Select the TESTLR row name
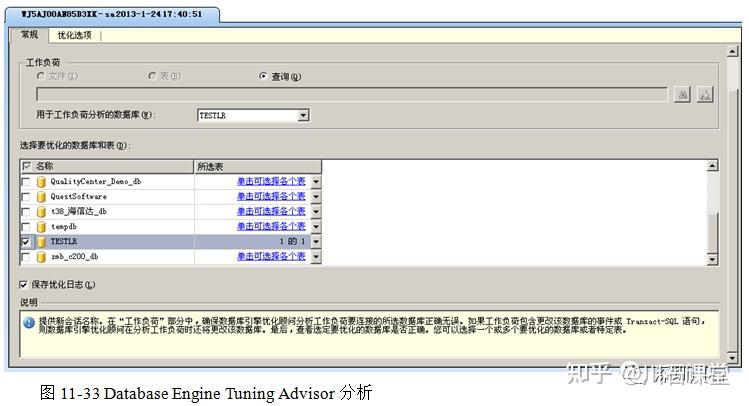 64,242
